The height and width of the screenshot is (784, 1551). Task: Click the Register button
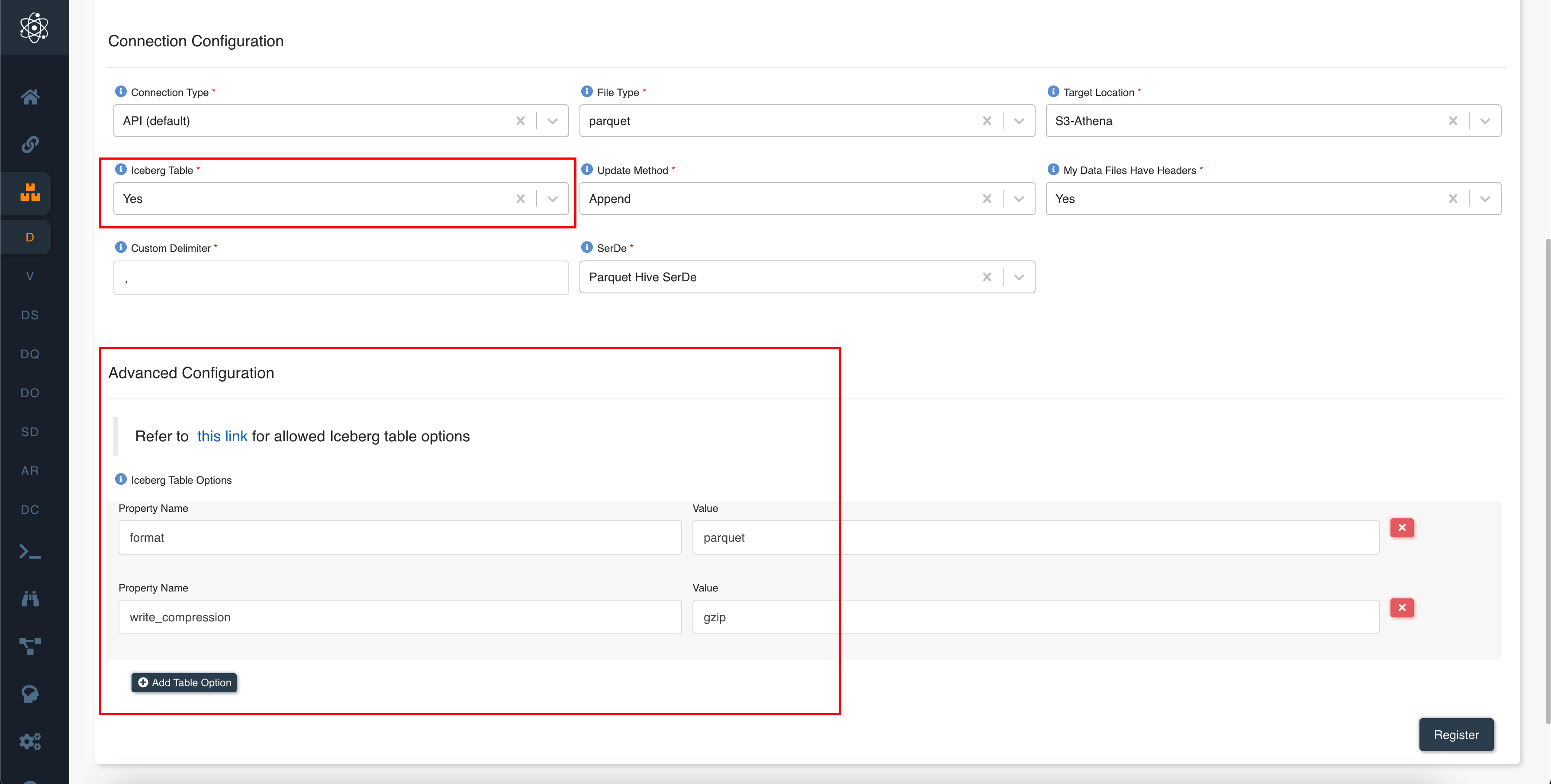pos(1456,735)
